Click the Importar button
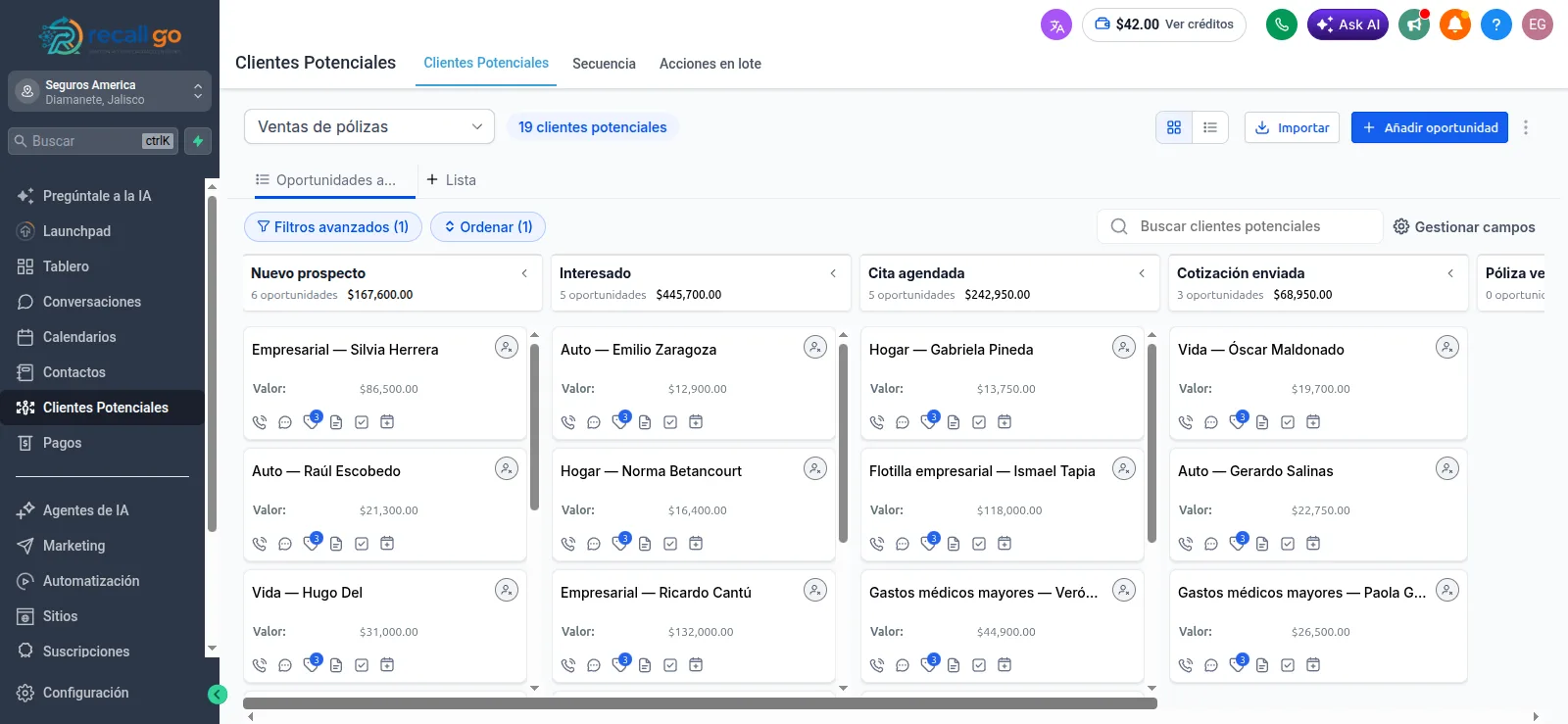1568x724 pixels. click(x=1292, y=127)
